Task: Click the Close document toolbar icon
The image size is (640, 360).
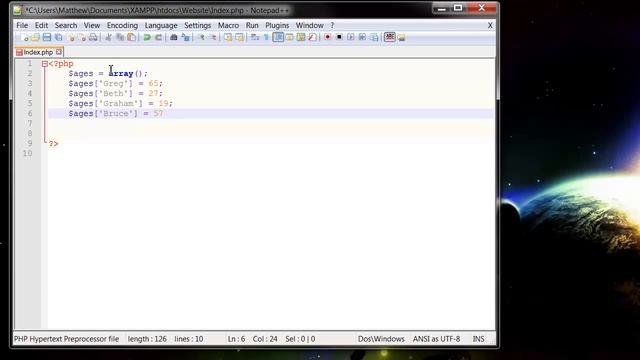Action: tap(71, 38)
